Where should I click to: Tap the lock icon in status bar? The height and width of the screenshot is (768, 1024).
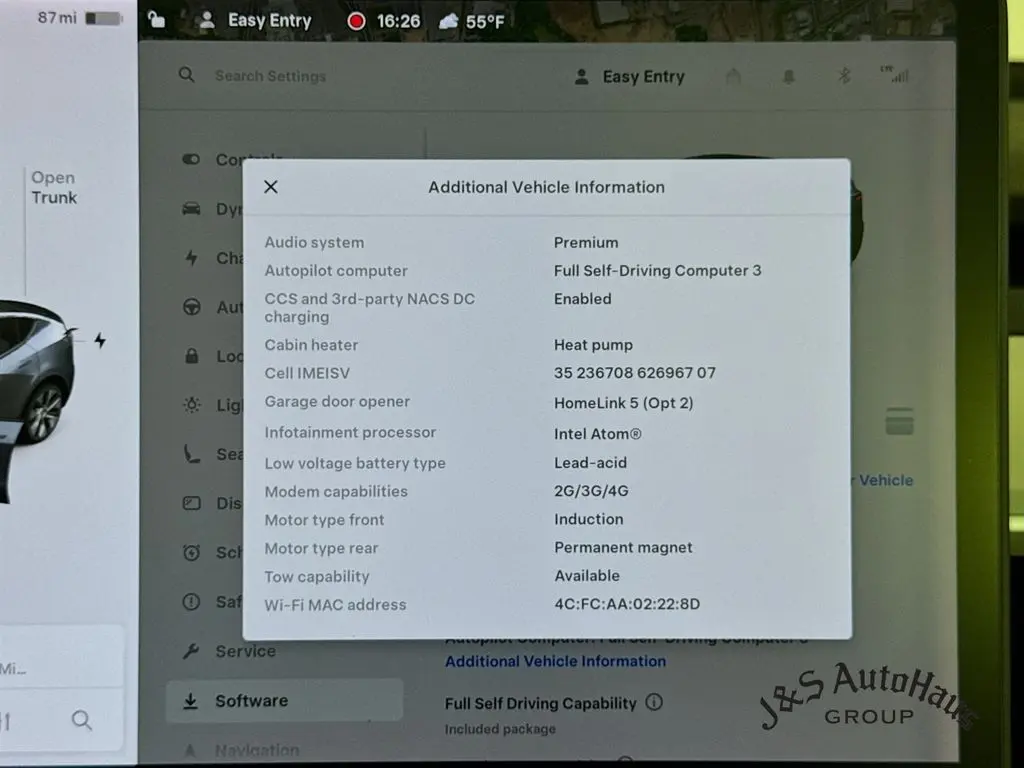click(x=156, y=19)
